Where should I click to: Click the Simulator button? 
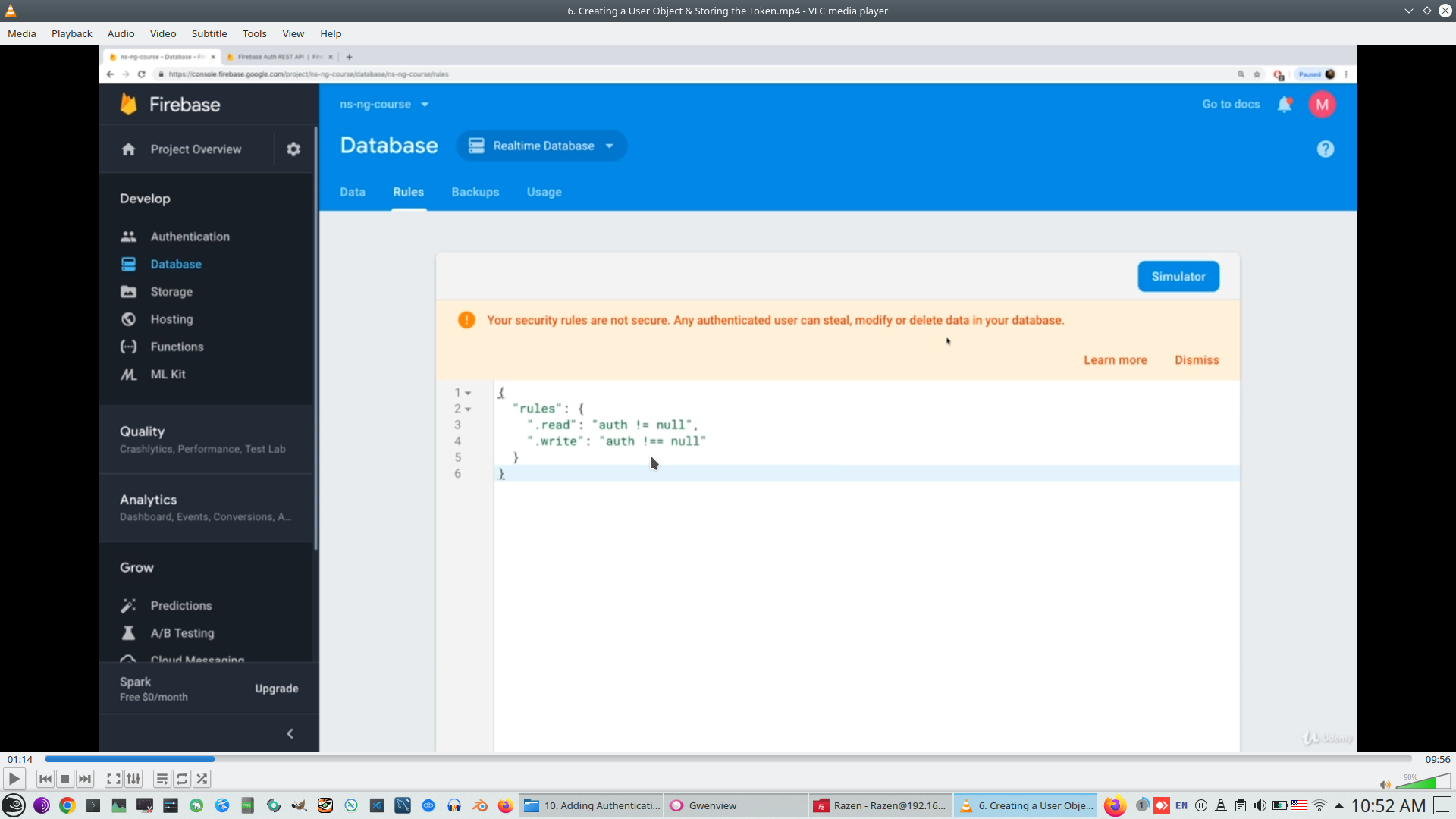[x=1178, y=277]
